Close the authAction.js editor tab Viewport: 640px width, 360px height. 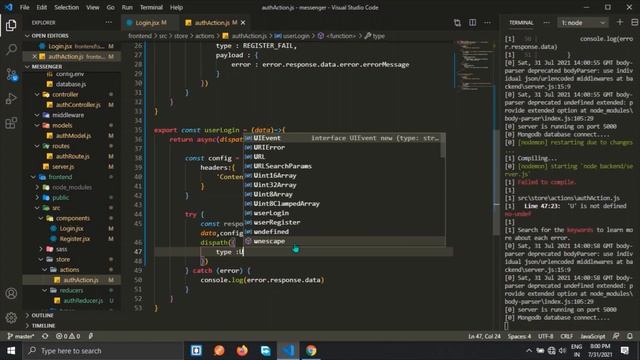click(x=243, y=23)
